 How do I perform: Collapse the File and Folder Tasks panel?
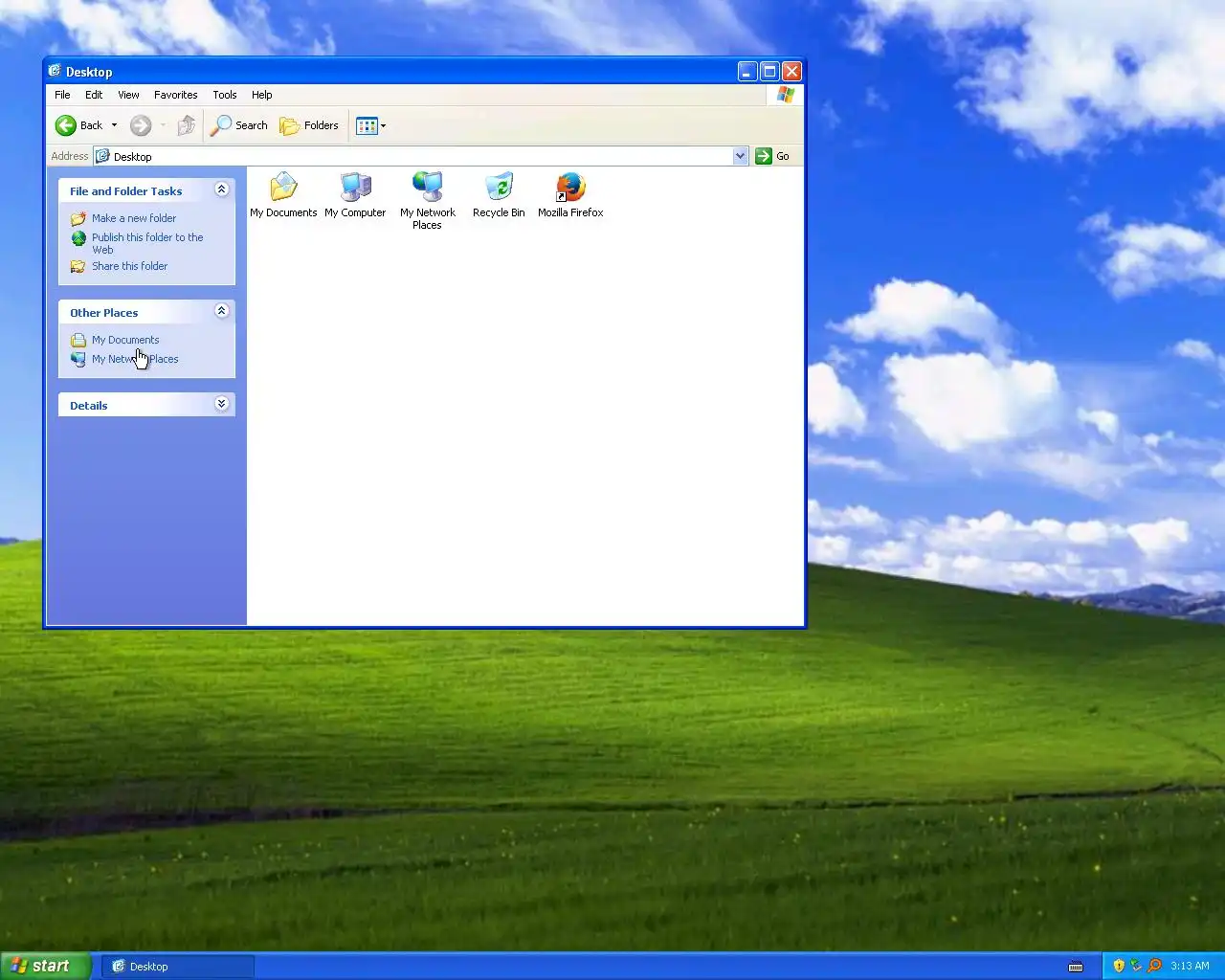click(221, 189)
